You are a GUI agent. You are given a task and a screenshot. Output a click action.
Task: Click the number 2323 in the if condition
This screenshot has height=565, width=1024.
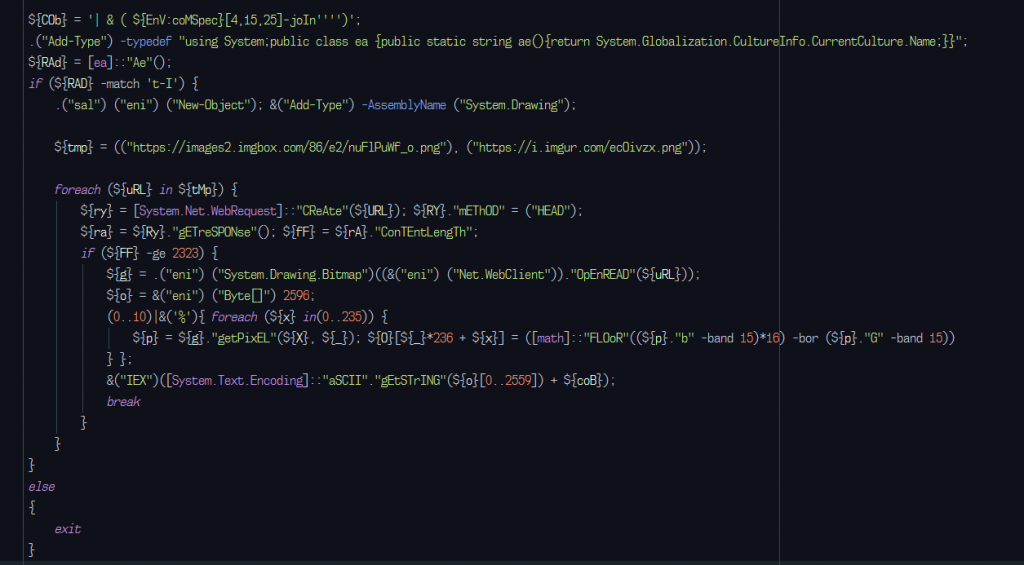[185, 253]
